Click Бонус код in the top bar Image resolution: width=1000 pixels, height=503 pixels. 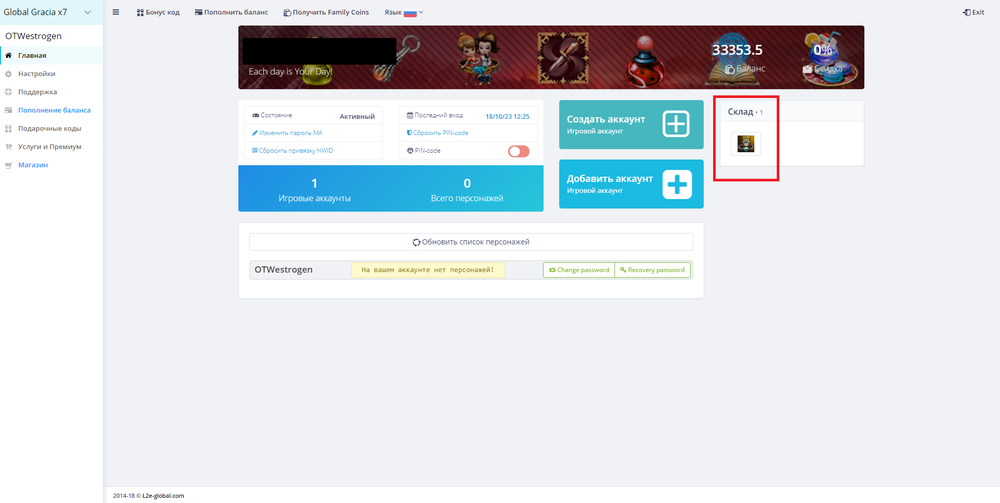click(156, 12)
